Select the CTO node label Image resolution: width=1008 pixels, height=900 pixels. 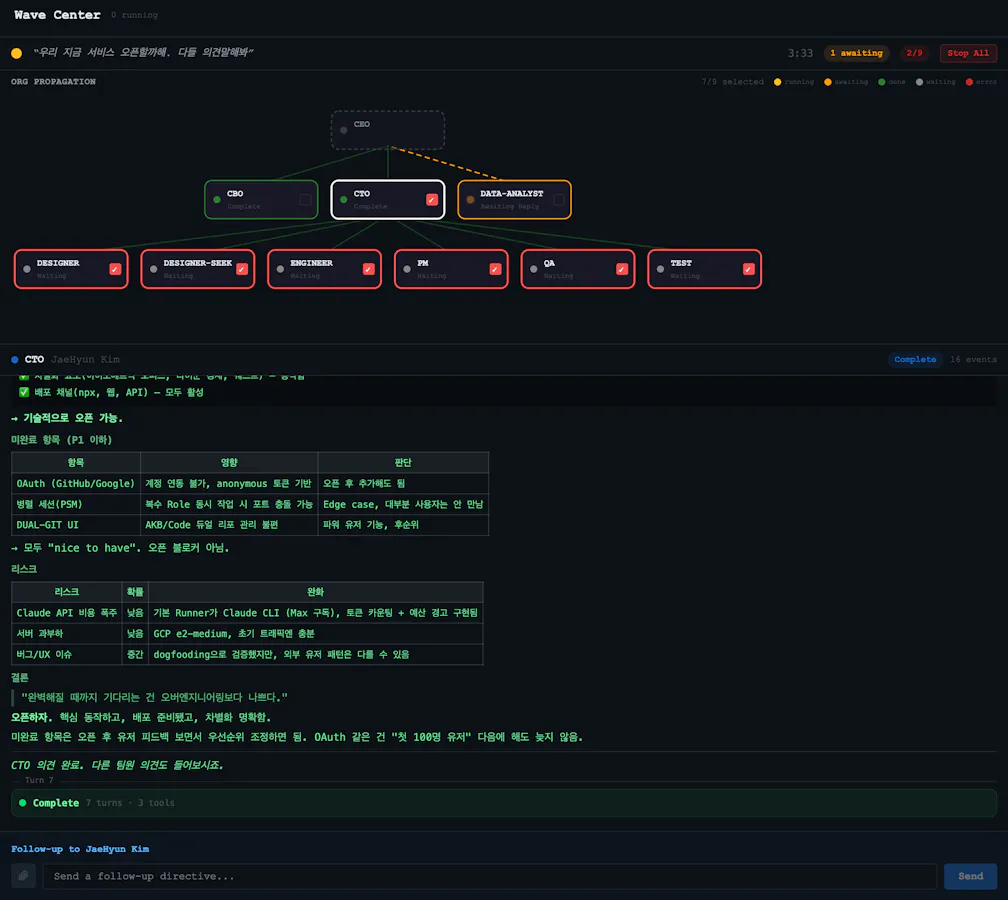(362, 194)
